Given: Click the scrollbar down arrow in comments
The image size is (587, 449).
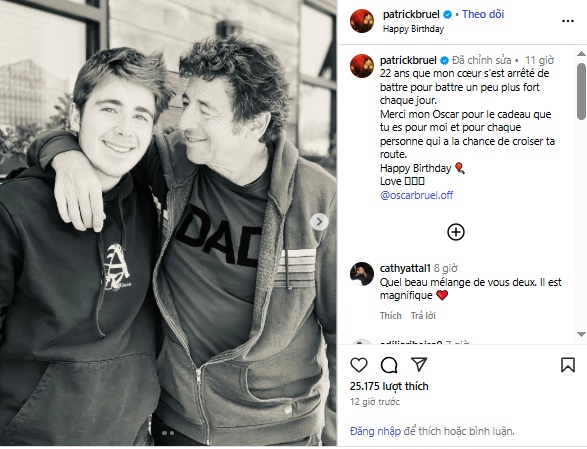Looking at the screenshot, I should pos(581,334).
